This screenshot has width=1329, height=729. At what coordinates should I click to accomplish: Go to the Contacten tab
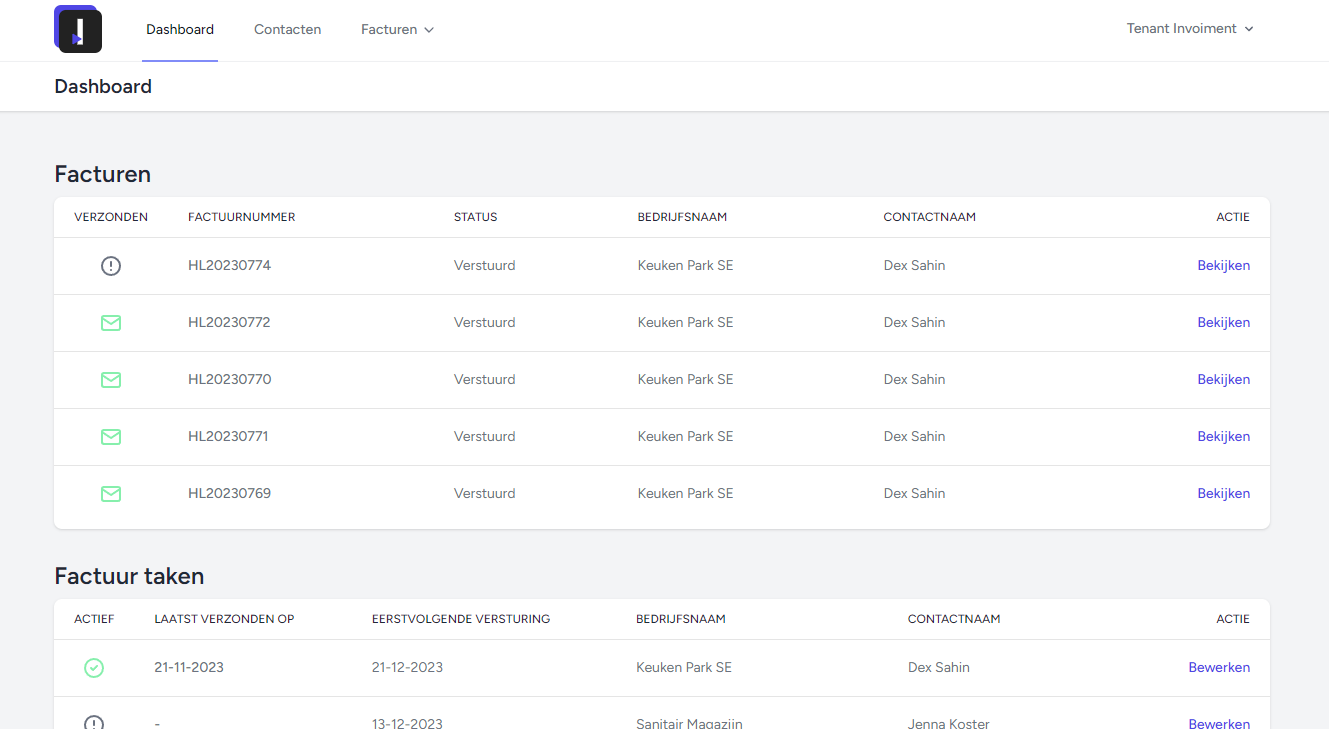[x=287, y=30]
